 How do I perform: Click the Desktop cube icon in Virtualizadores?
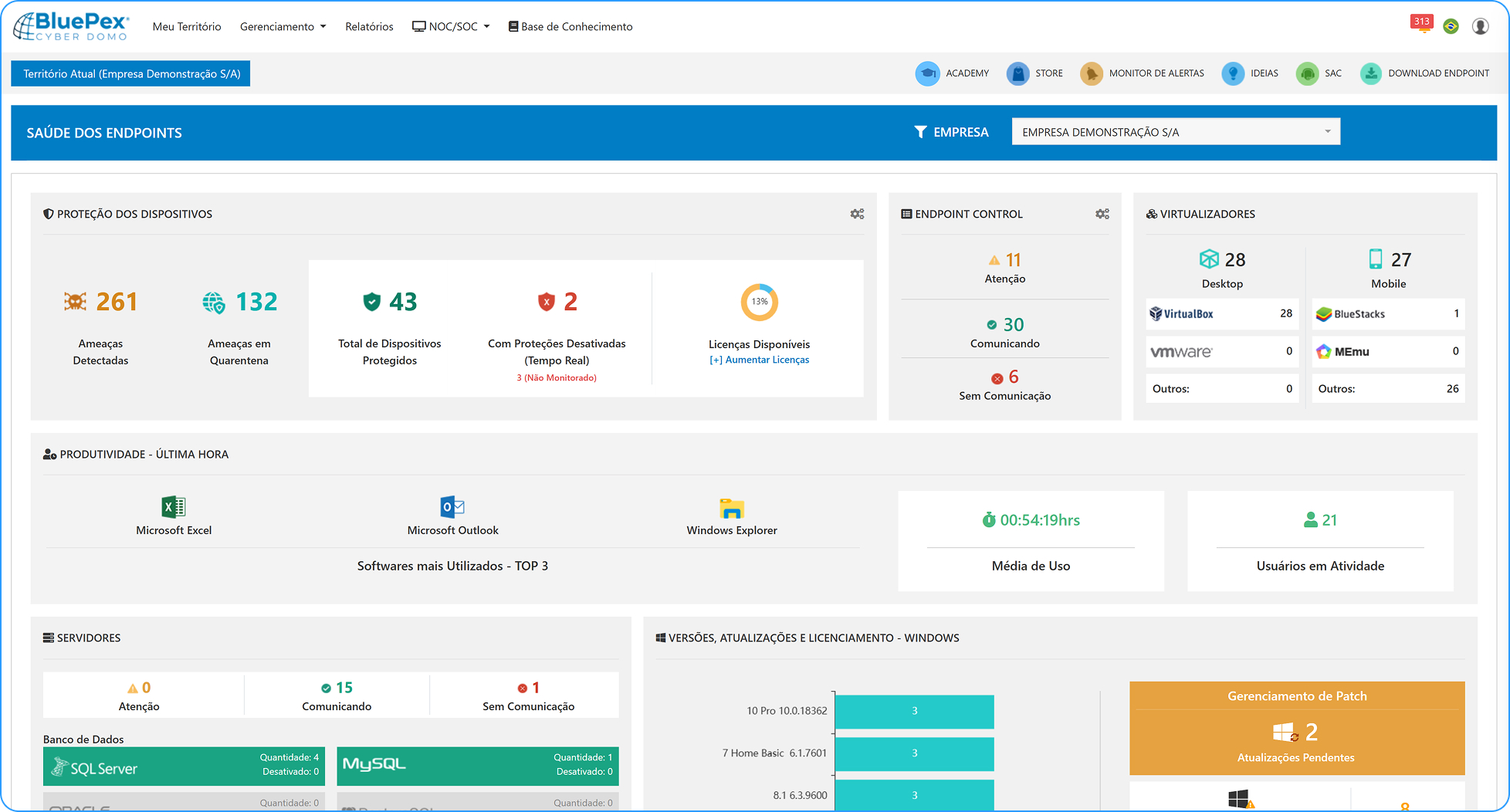click(1209, 259)
